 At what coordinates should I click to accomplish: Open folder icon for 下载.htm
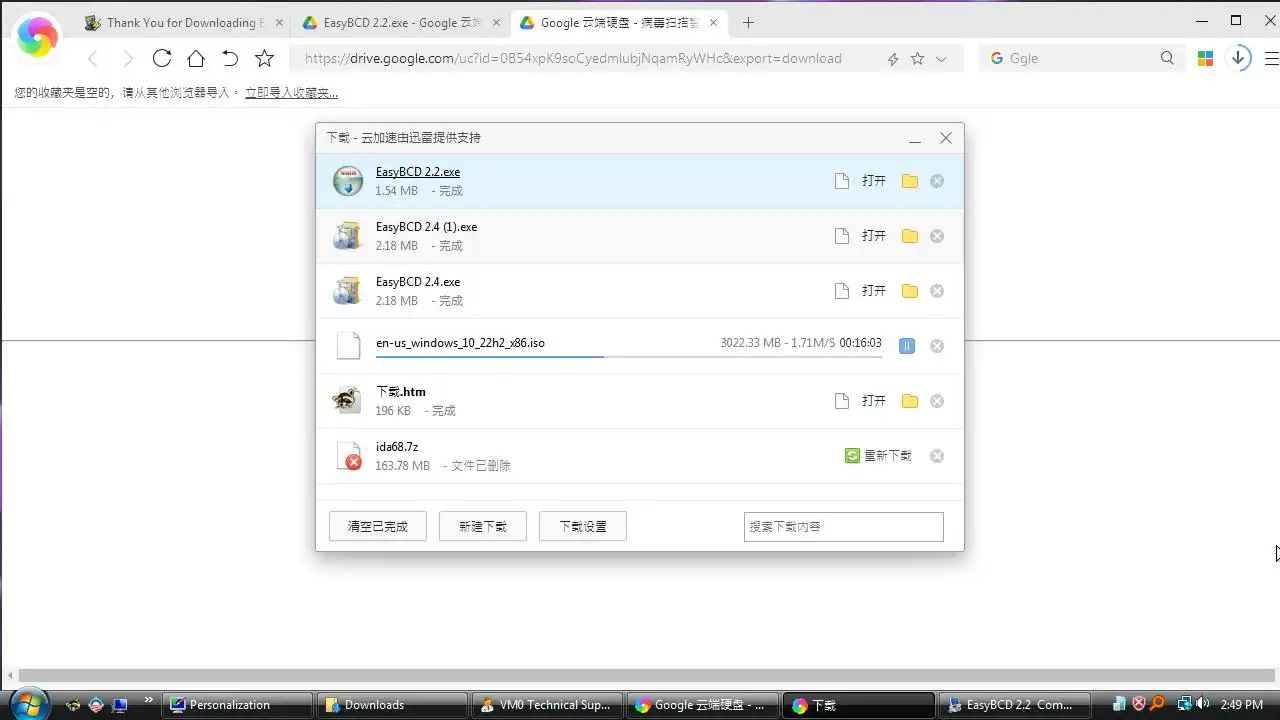(x=909, y=401)
